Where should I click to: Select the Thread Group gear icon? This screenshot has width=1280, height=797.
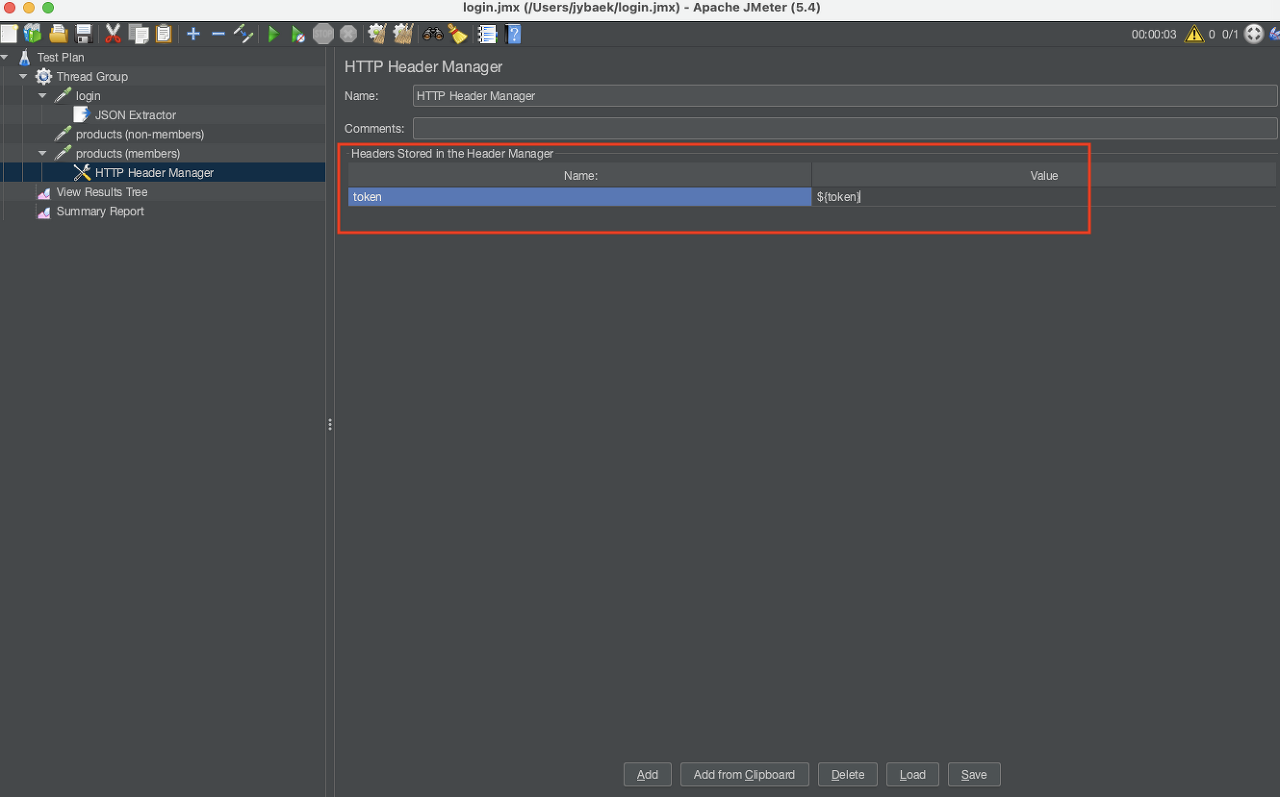click(44, 76)
